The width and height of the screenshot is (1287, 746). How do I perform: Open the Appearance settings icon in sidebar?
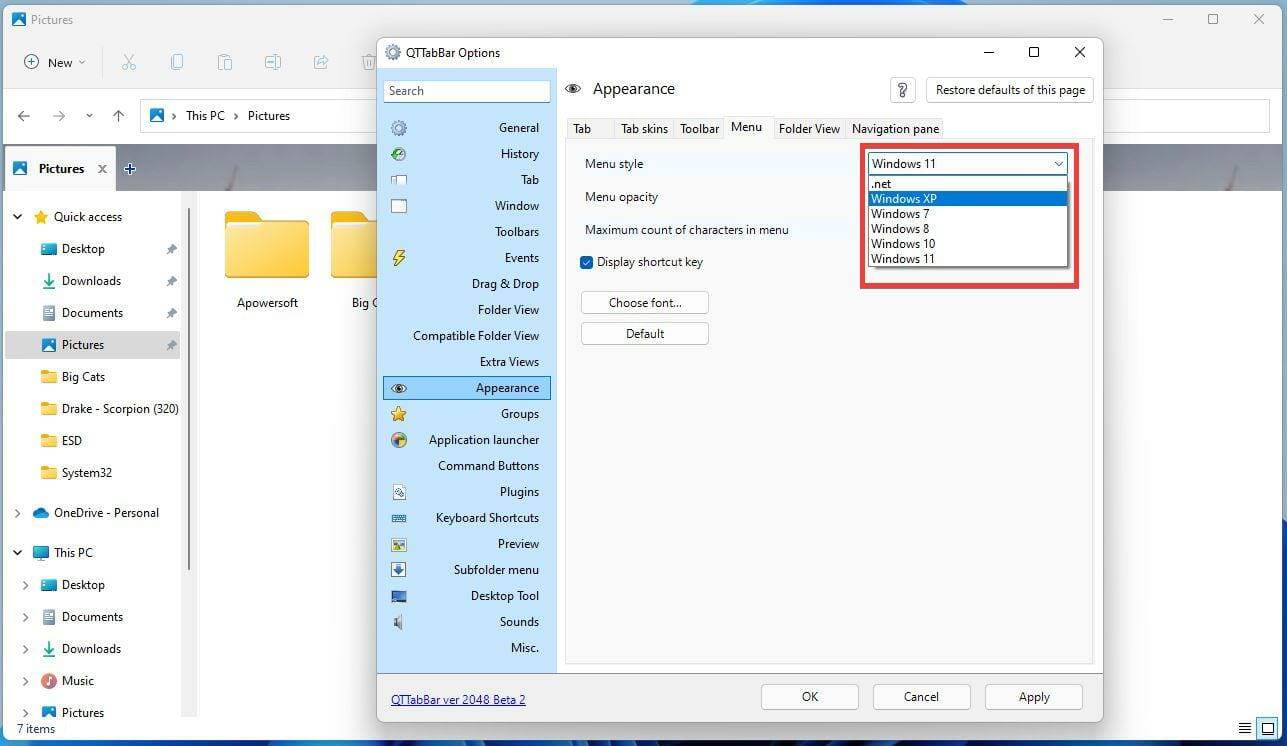(399, 387)
